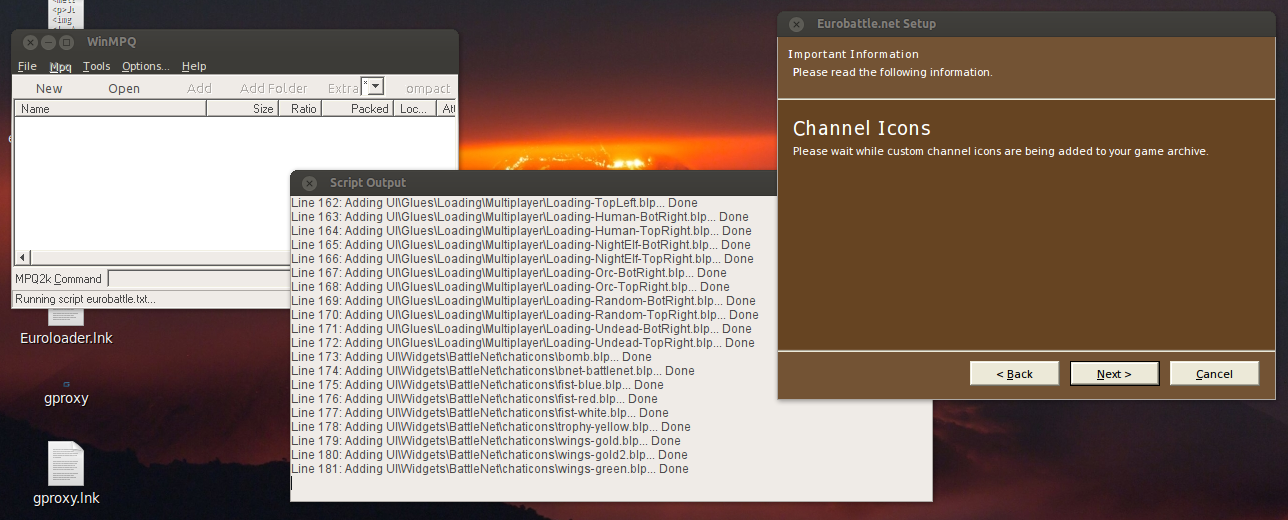The height and width of the screenshot is (520, 1288).
Task: Select output line 170 Loading-Random-TopRight.blp
Action: pyautogui.click(x=525, y=315)
